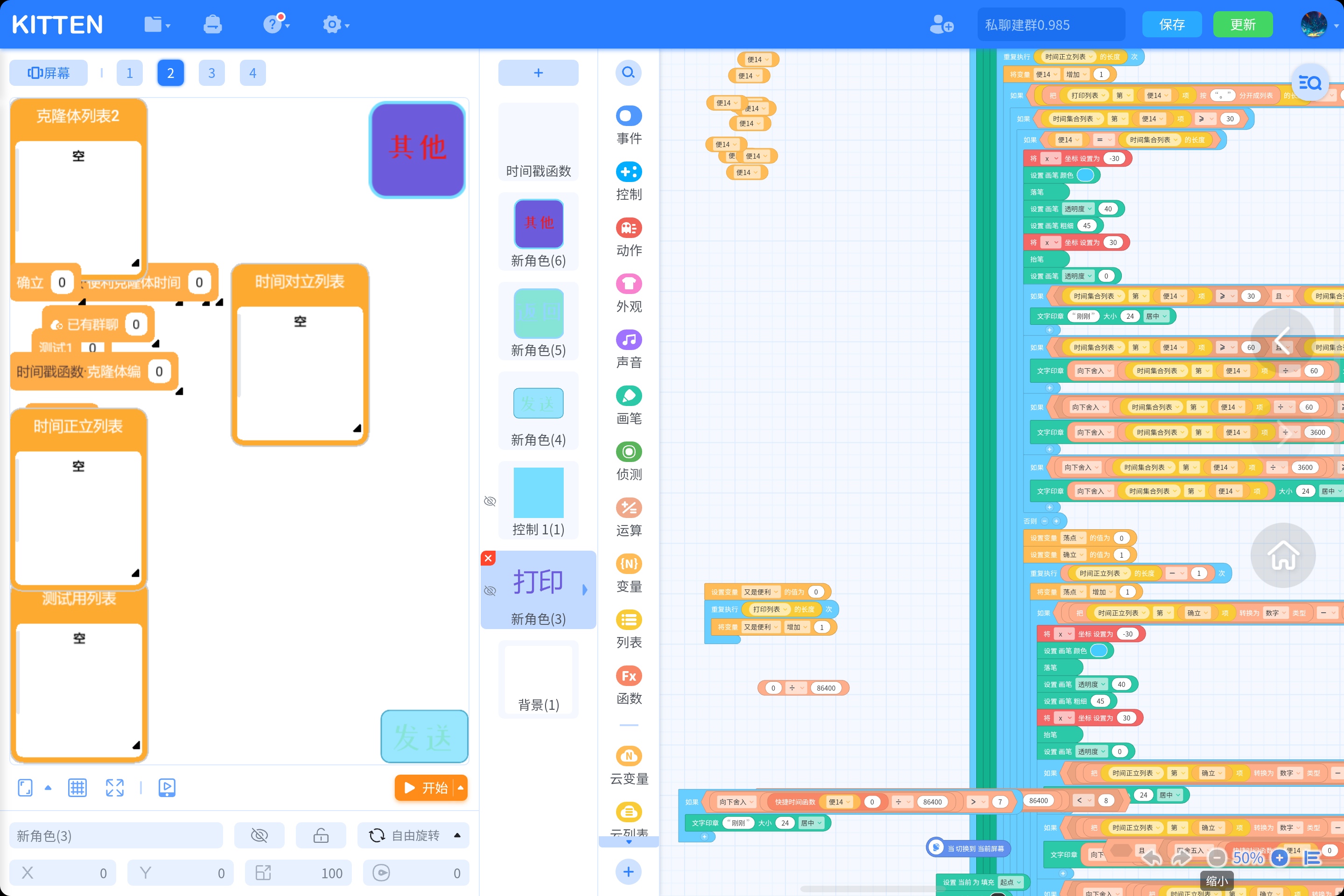Add branch with 否则 plus button
The image size is (1344, 896).
[1056, 521]
